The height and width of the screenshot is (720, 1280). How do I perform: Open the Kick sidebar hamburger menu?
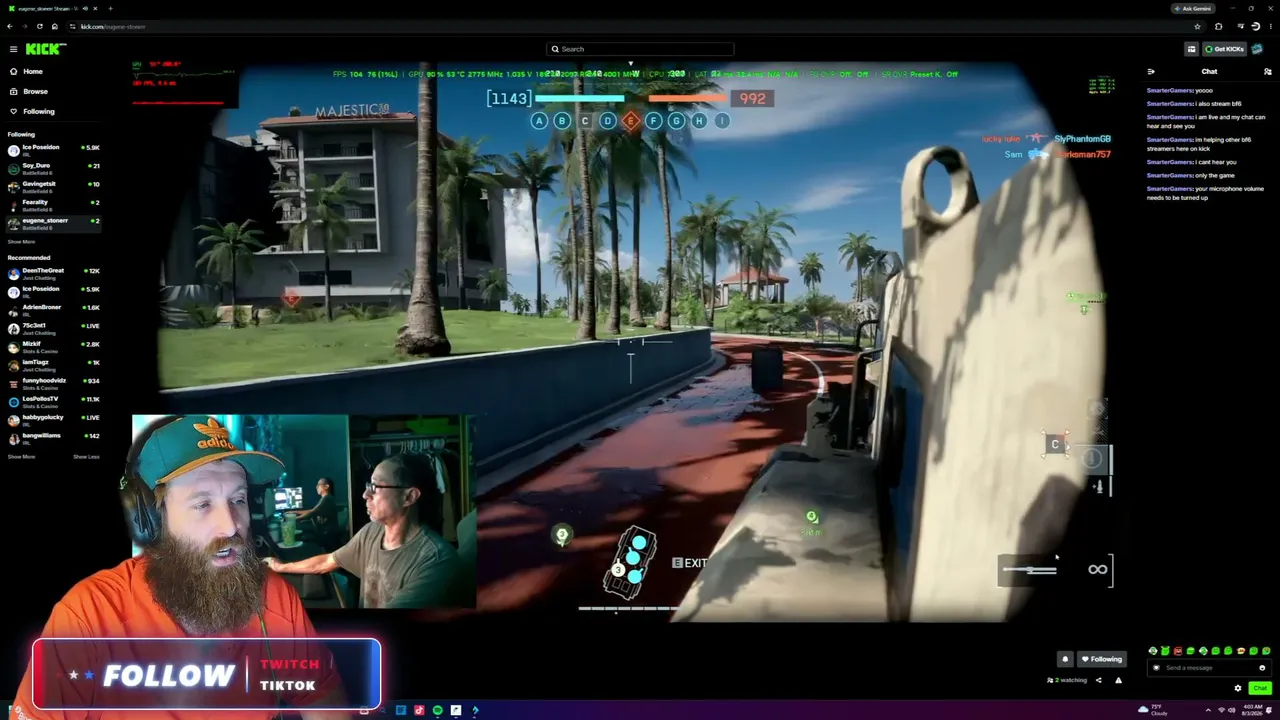pos(13,49)
